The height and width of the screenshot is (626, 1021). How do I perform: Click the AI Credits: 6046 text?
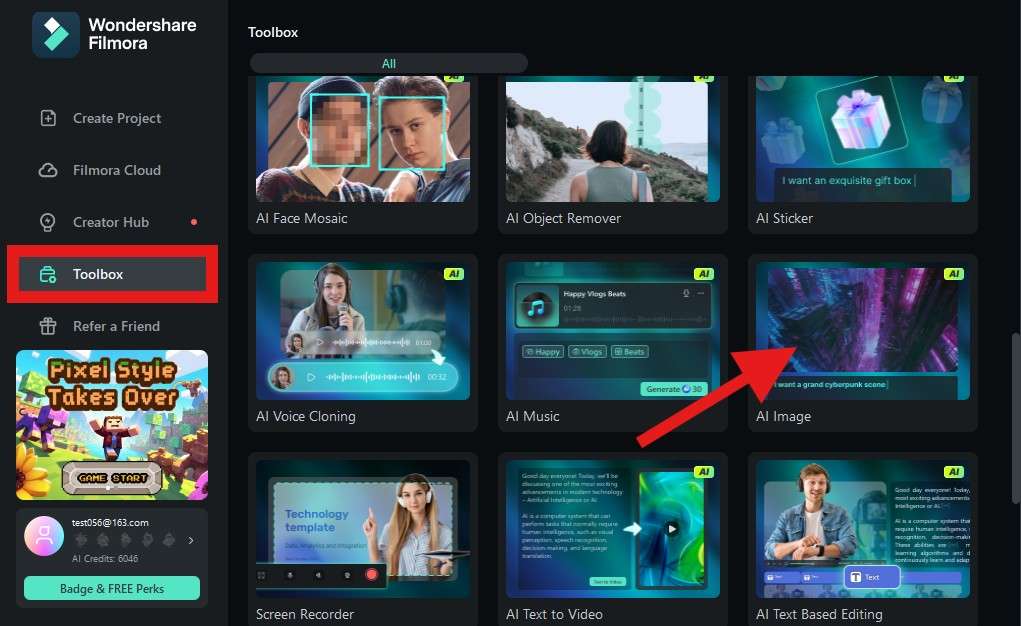(105, 558)
